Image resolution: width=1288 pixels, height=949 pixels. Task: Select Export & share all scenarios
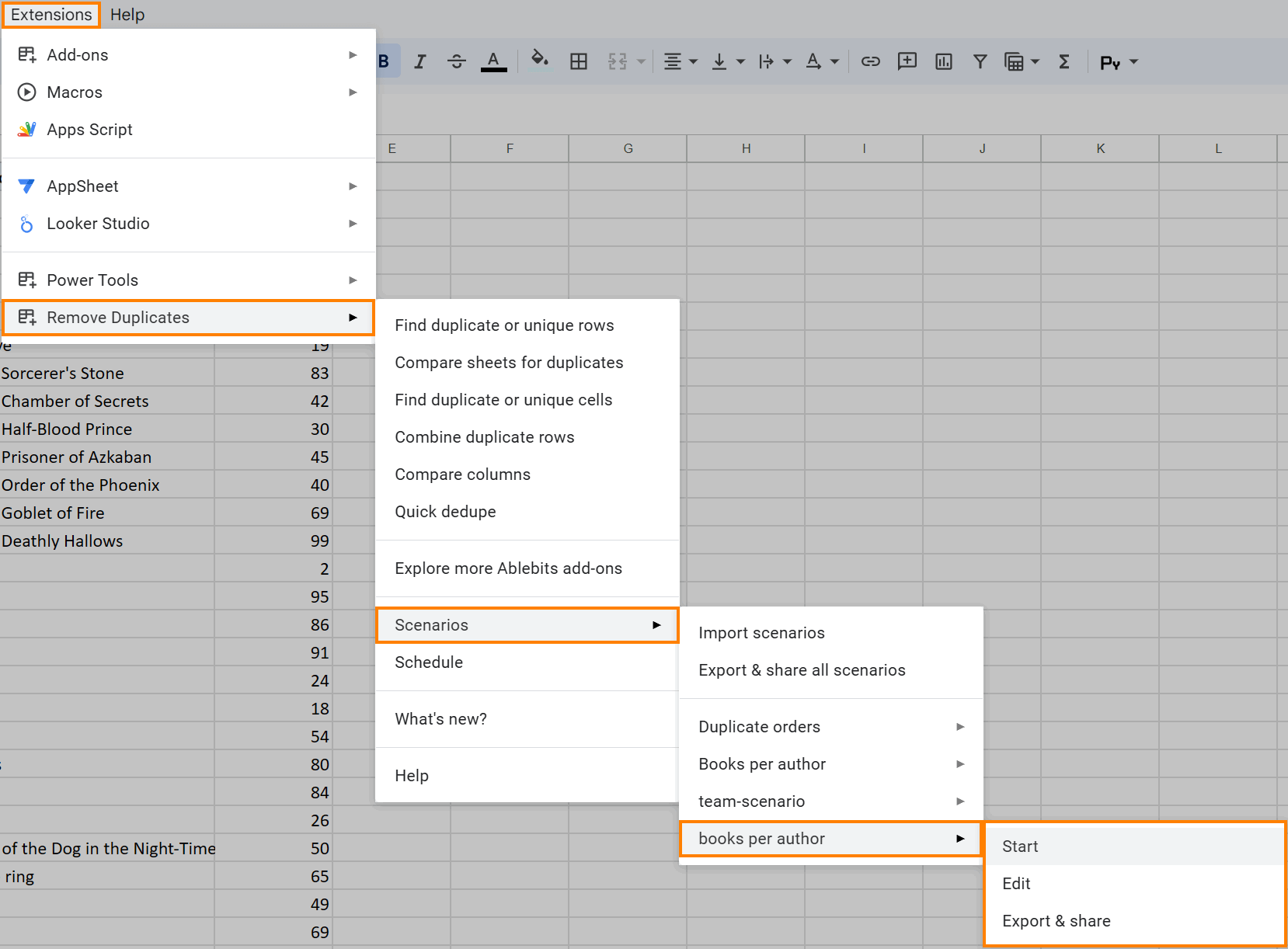pyautogui.click(x=831, y=670)
